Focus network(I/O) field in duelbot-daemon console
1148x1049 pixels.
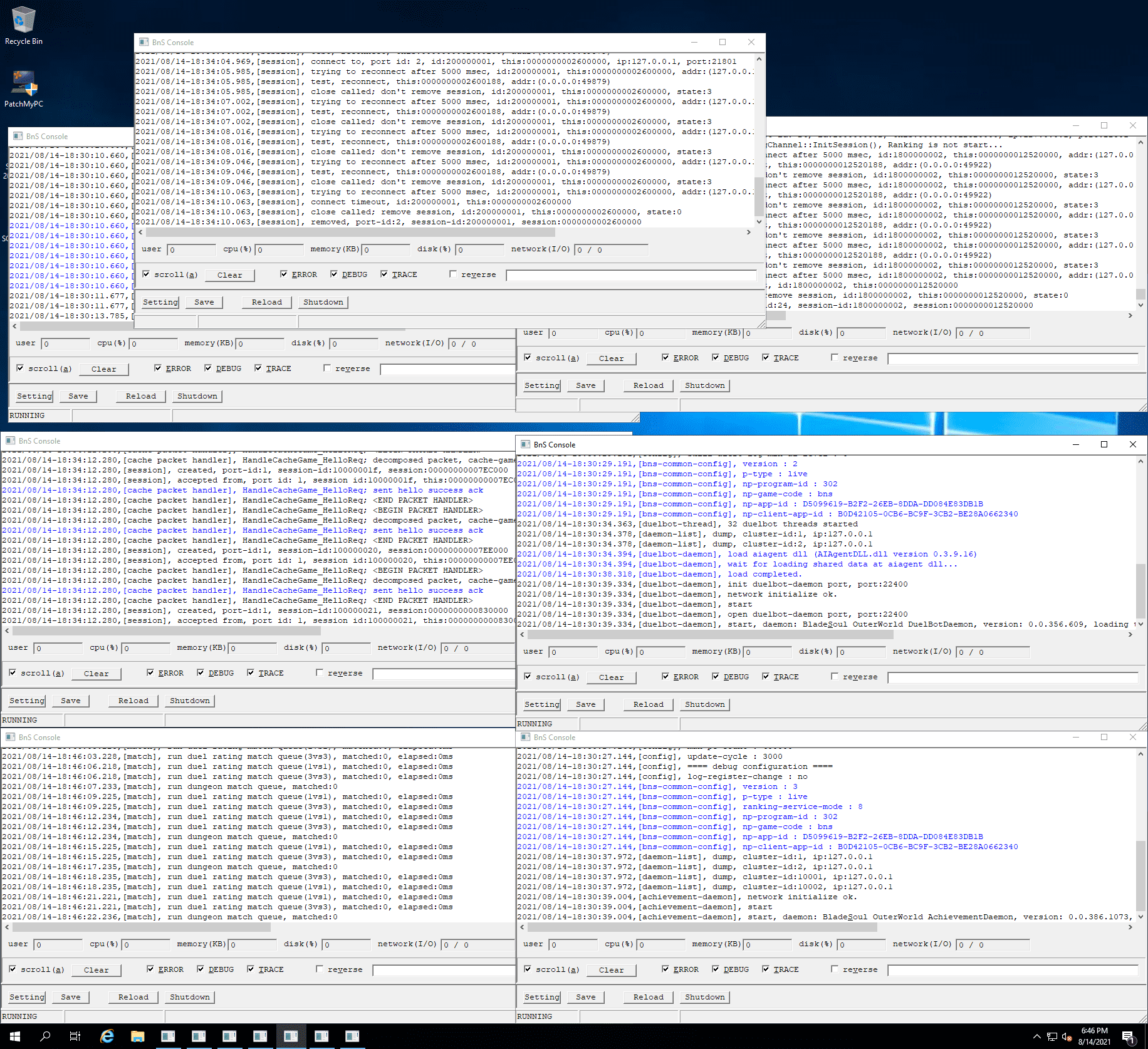pos(993,652)
